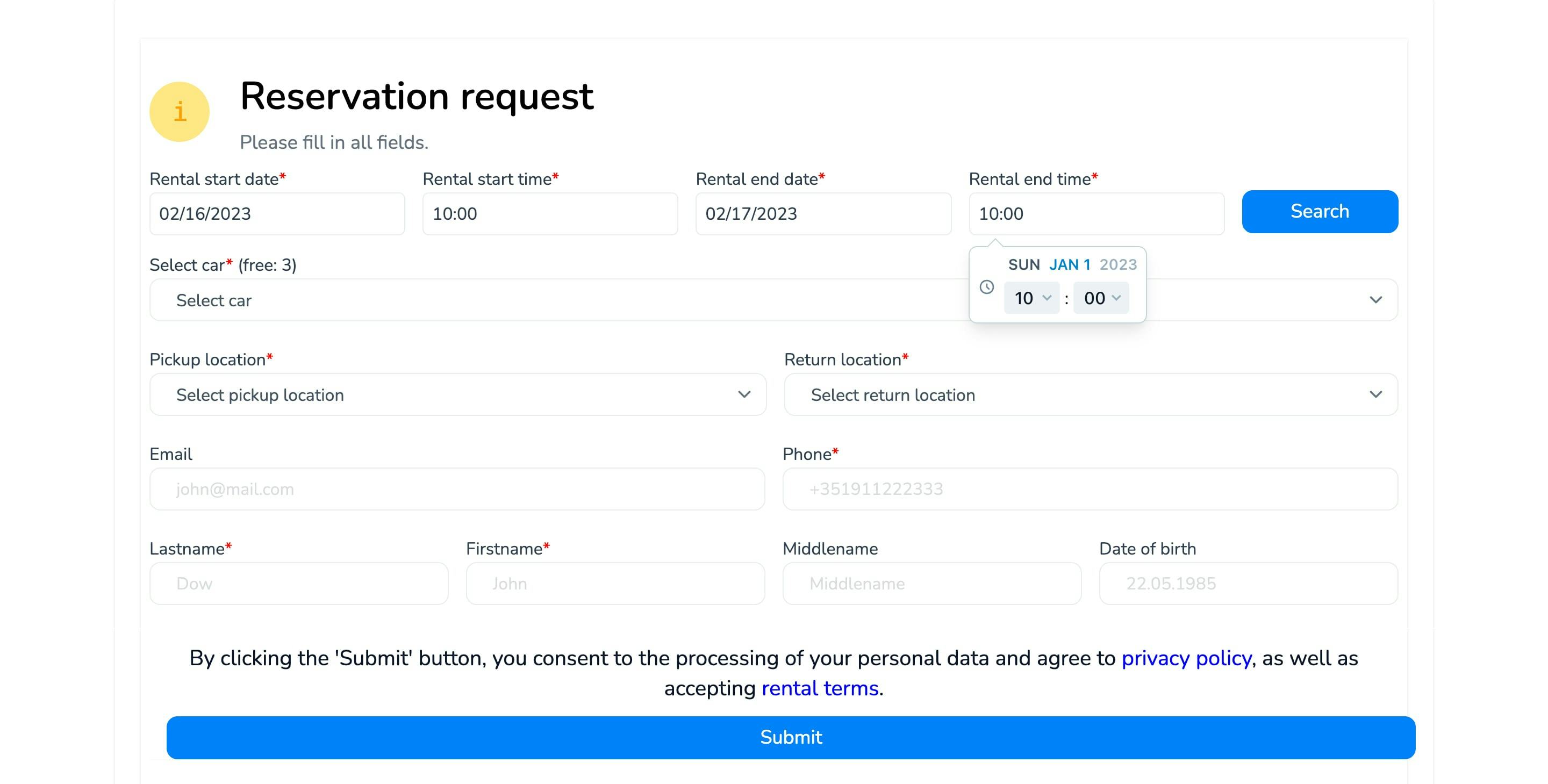1548x784 pixels.
Task: Focus the Phone input field
Action: [x=1090, y=489]
